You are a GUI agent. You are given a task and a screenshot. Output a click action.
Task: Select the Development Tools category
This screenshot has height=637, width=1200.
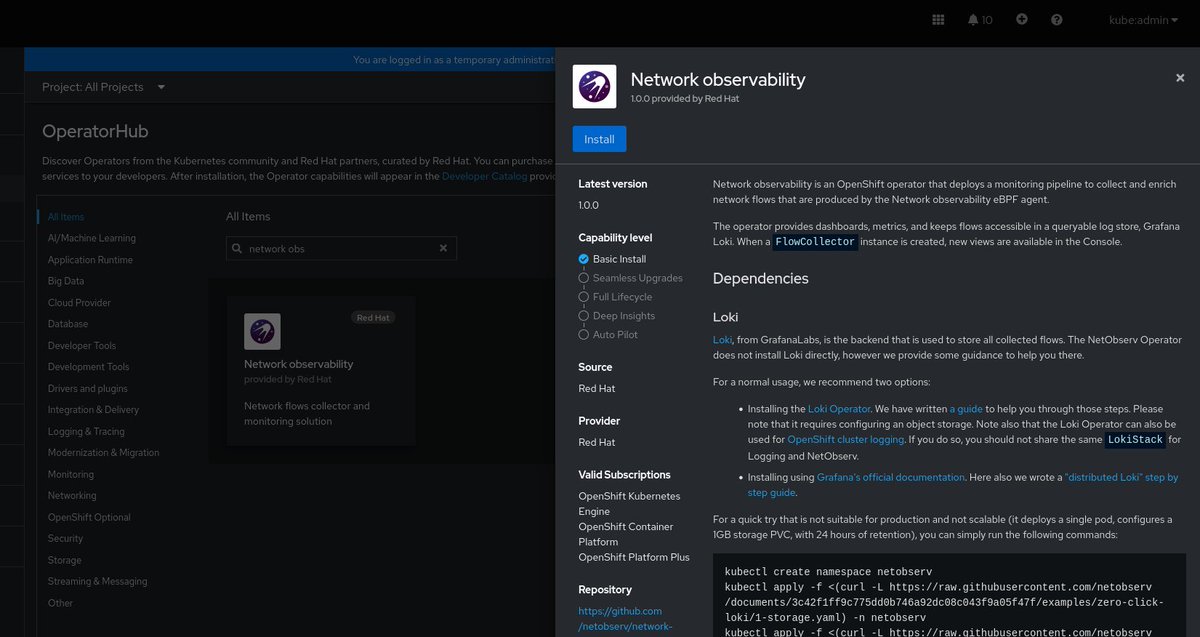(89, 367)
